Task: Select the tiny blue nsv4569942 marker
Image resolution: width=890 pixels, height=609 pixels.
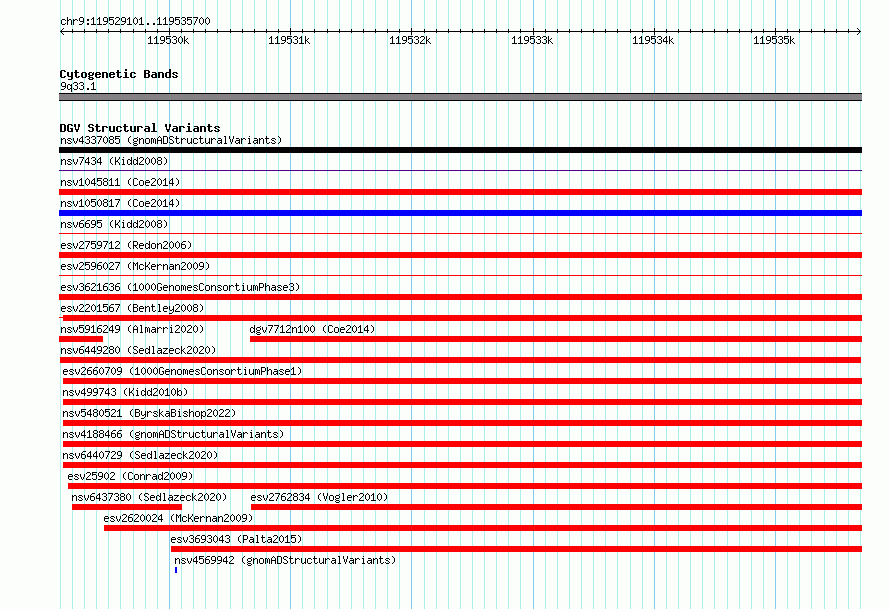Action: click(176, 570)
